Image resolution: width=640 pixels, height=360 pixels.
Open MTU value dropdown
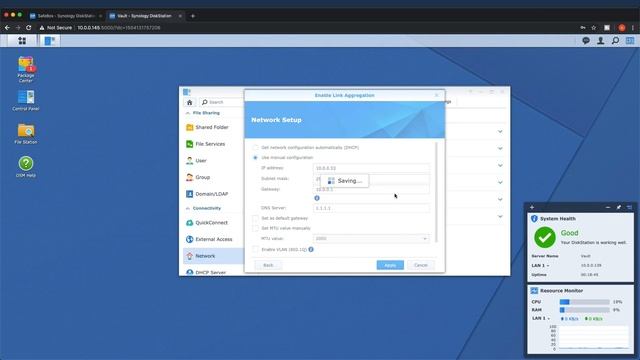tap(371, 238)
